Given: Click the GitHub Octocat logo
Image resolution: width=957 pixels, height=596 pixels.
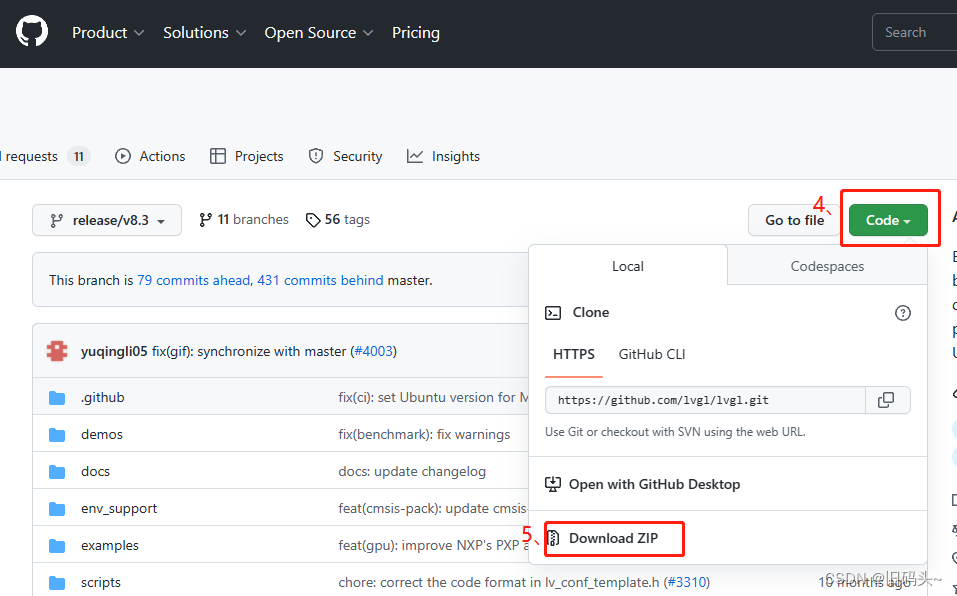Looking at the screenshot, I should (32, 32).
